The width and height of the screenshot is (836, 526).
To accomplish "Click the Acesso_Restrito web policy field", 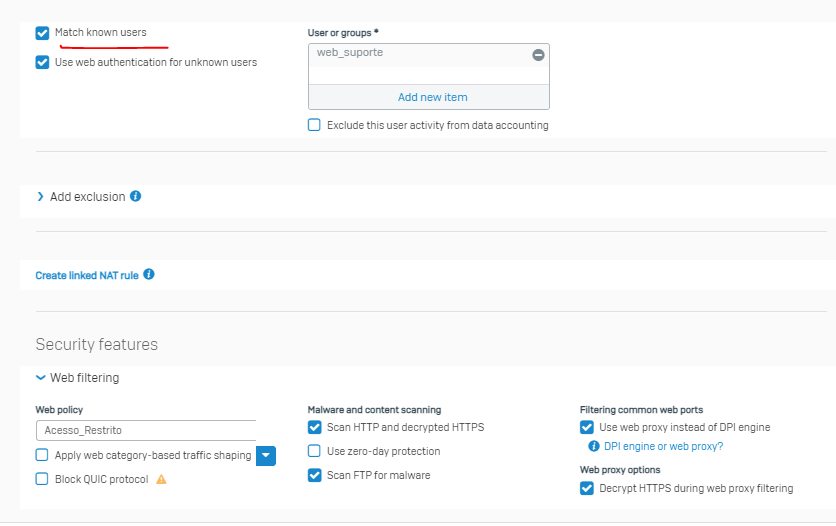I will [x=146, y=430].
